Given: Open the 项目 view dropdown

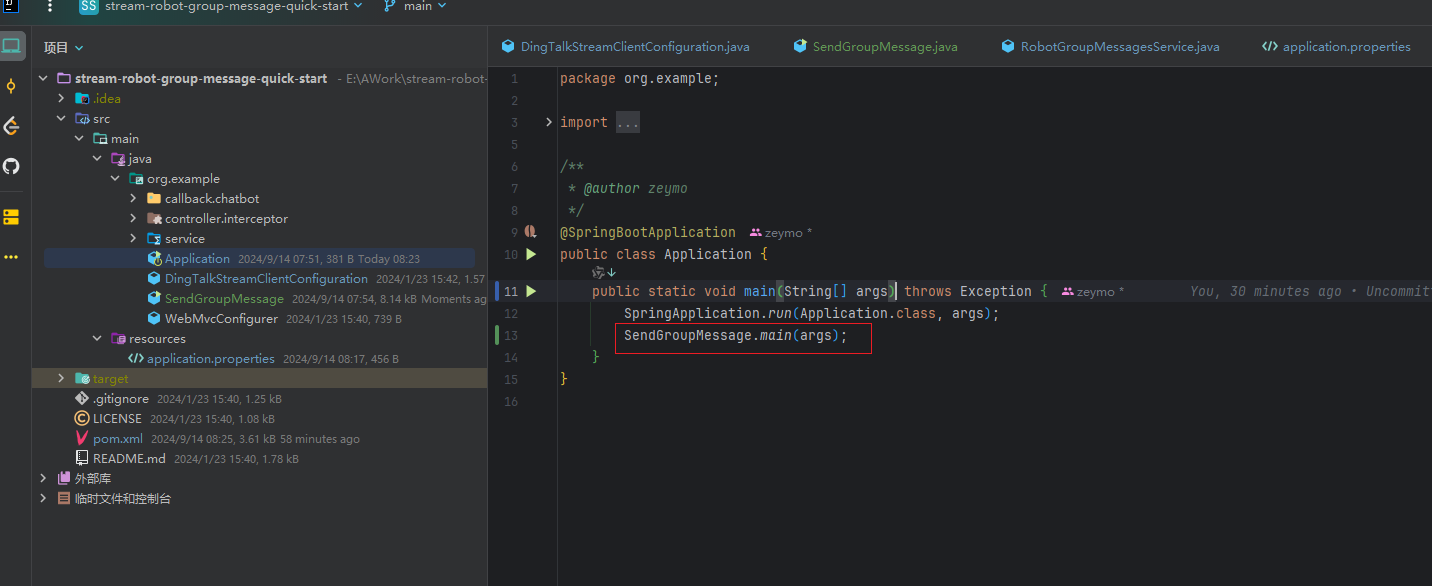Looking at the screenshot, I should 64,48.
